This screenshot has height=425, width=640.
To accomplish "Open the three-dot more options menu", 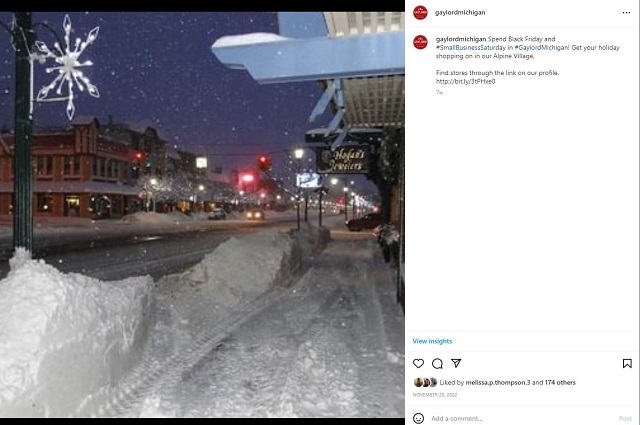I will click(626, 13).
